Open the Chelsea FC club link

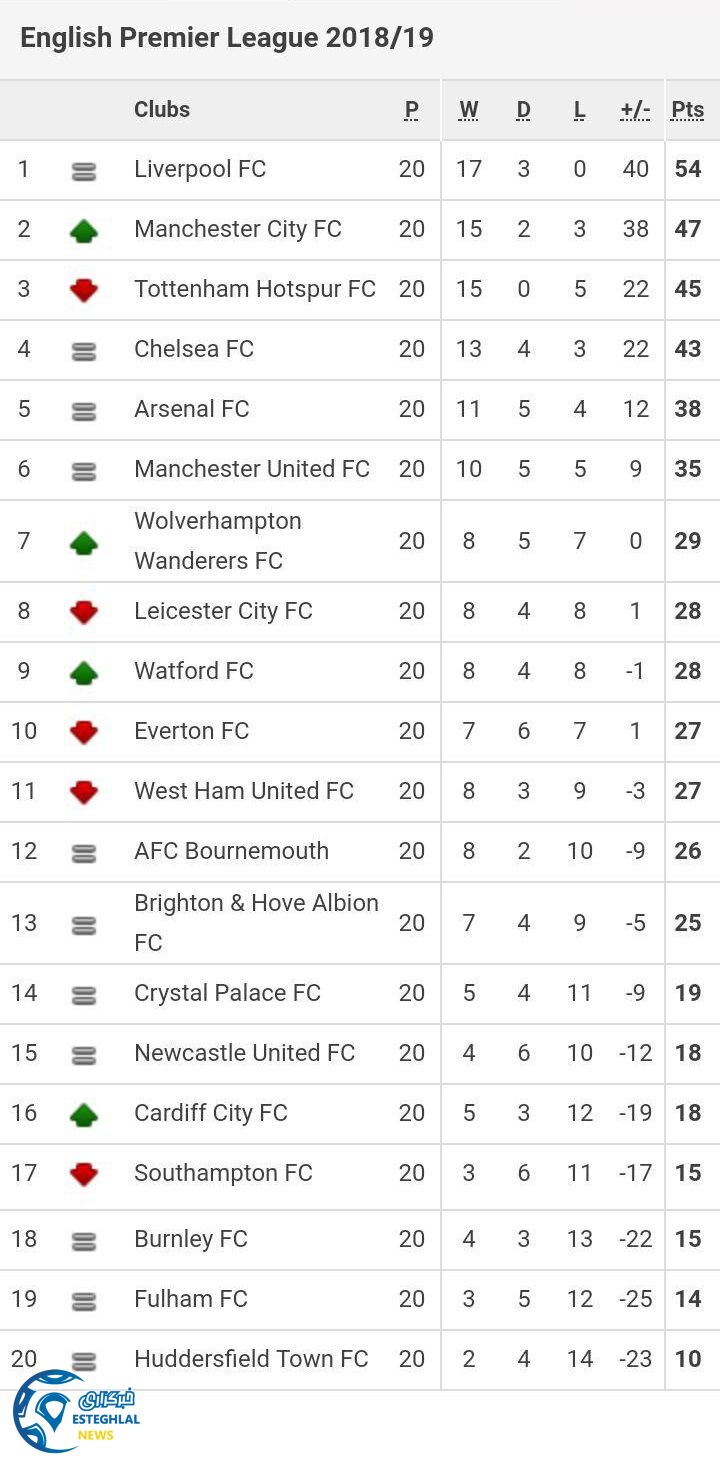pos(194,349)
